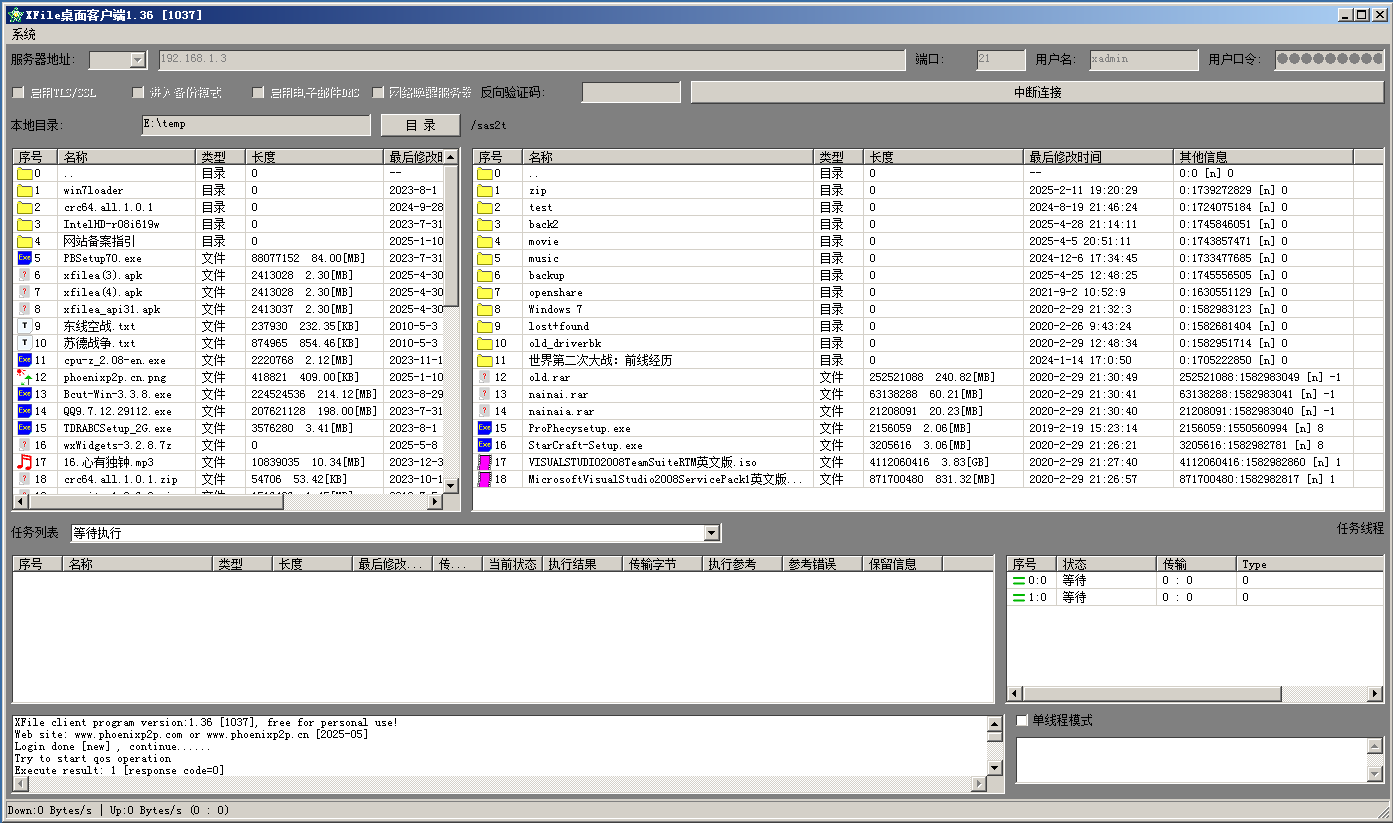Select the PBSetup70.exe file icon
The image size is (1393, 823).
pyautogui.click(x=25, y=258)
